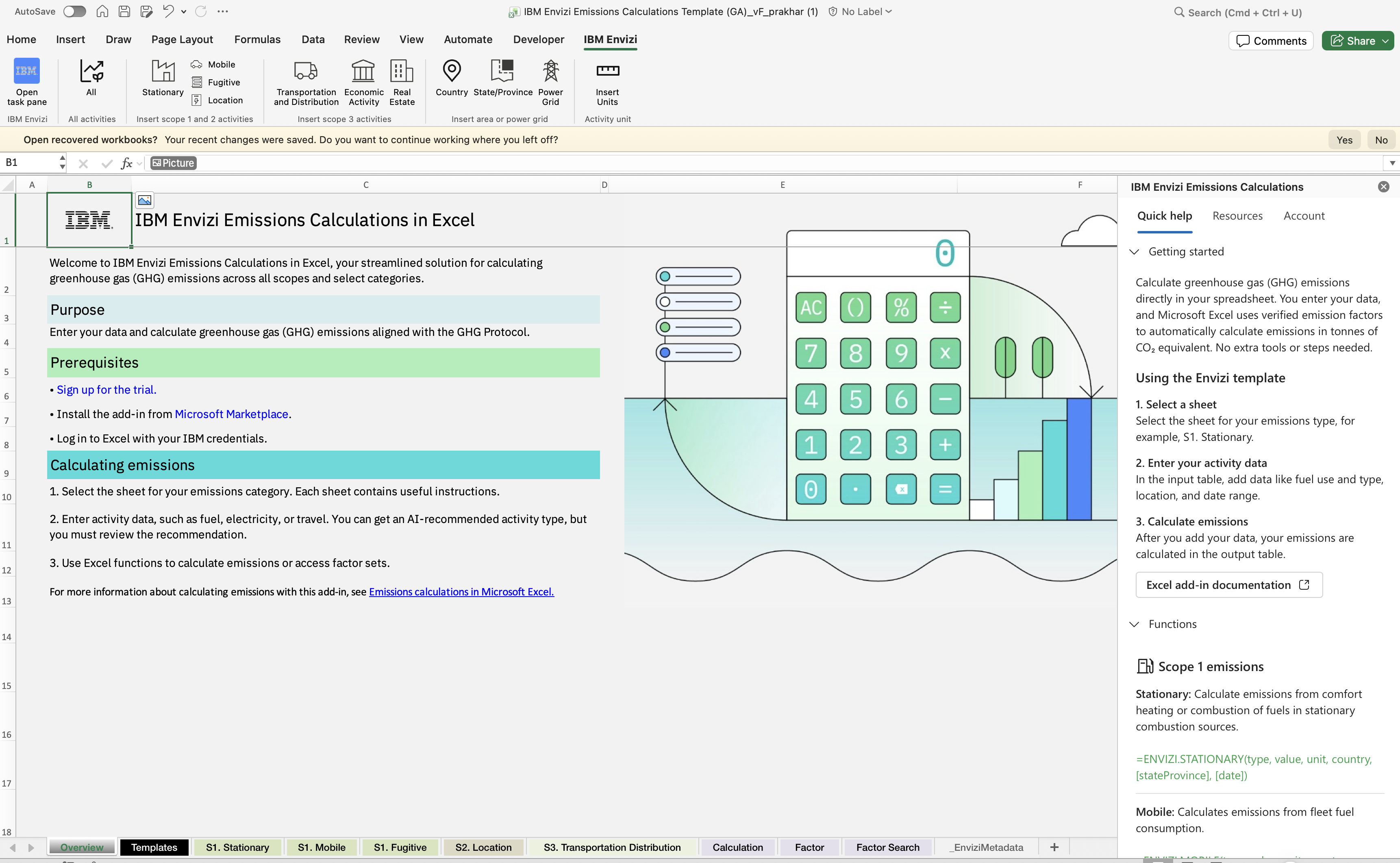Open the Developer ribbon tab

tap(539, 39)
